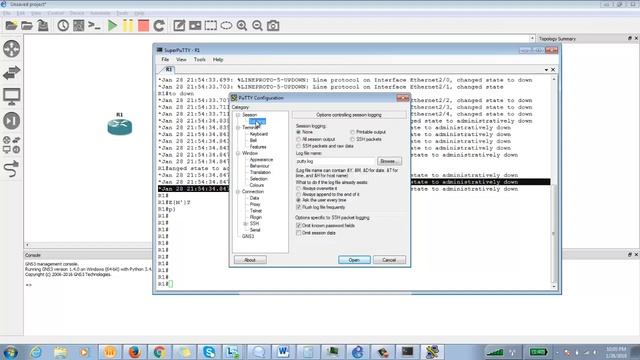Collapse the Session tree node
This screenshot has width=640, height=360.
pyautogui.click(x=238, y=115)
